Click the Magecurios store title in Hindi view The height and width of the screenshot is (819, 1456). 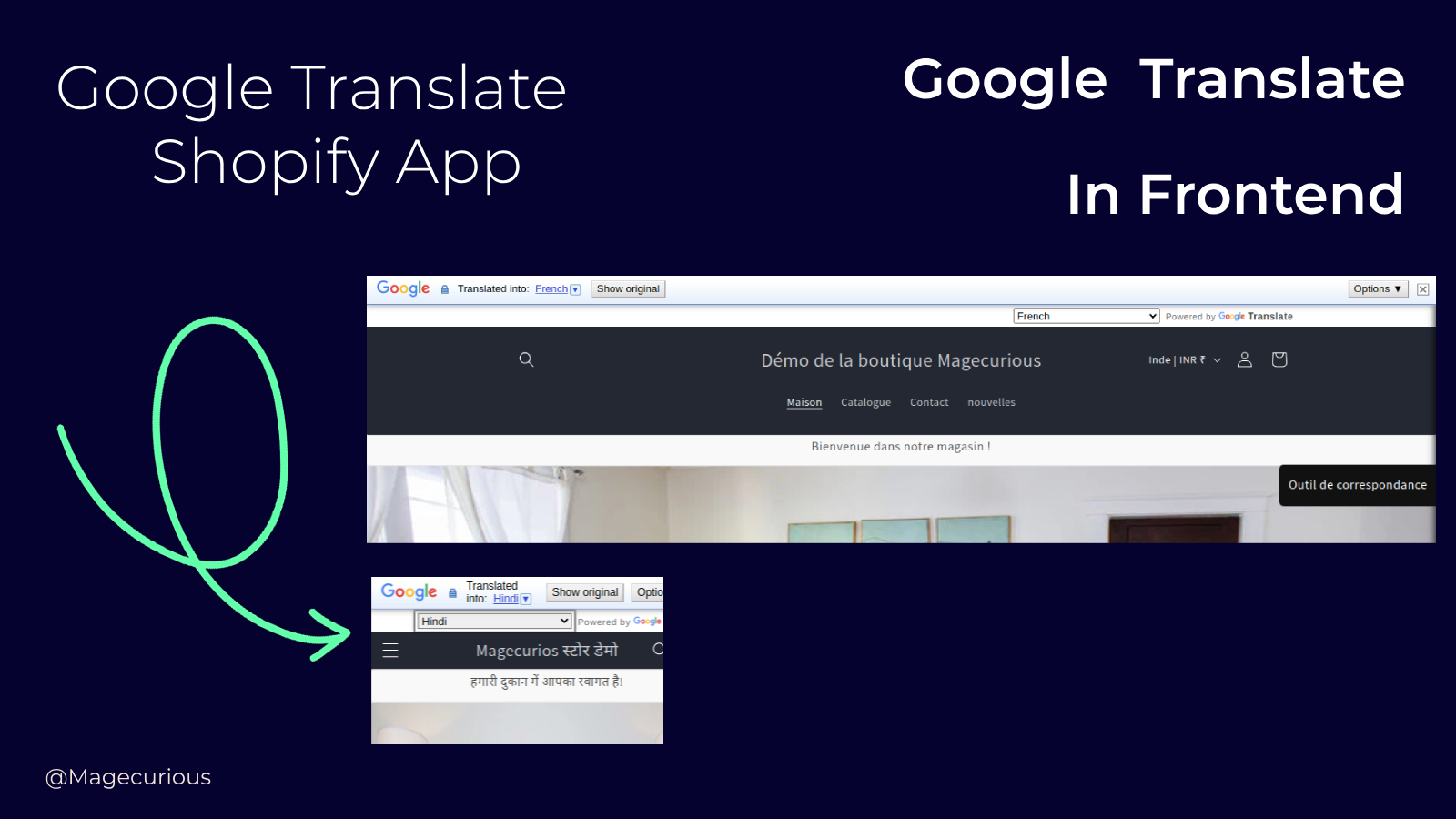coord(546,650)
